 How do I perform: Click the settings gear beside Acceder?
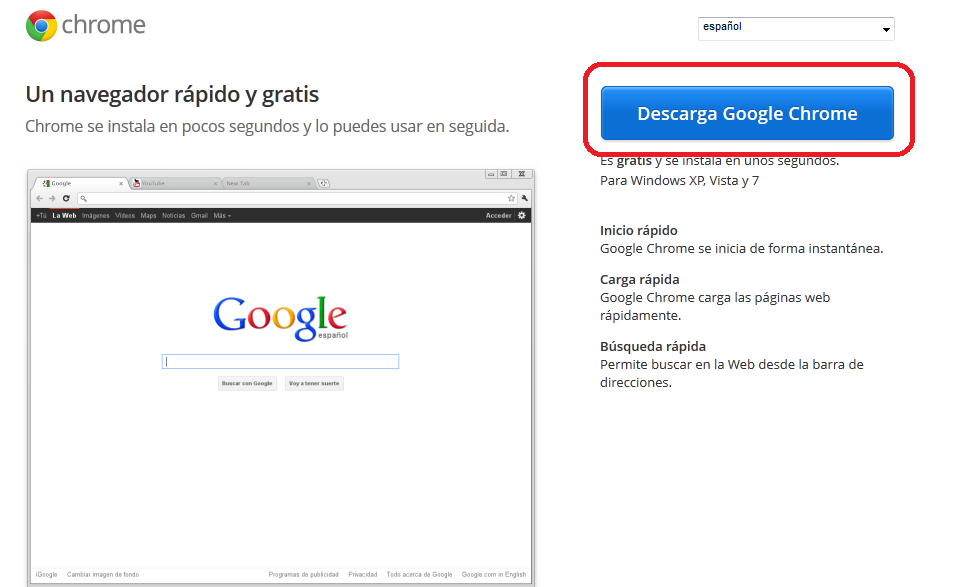tap(522, 215)
